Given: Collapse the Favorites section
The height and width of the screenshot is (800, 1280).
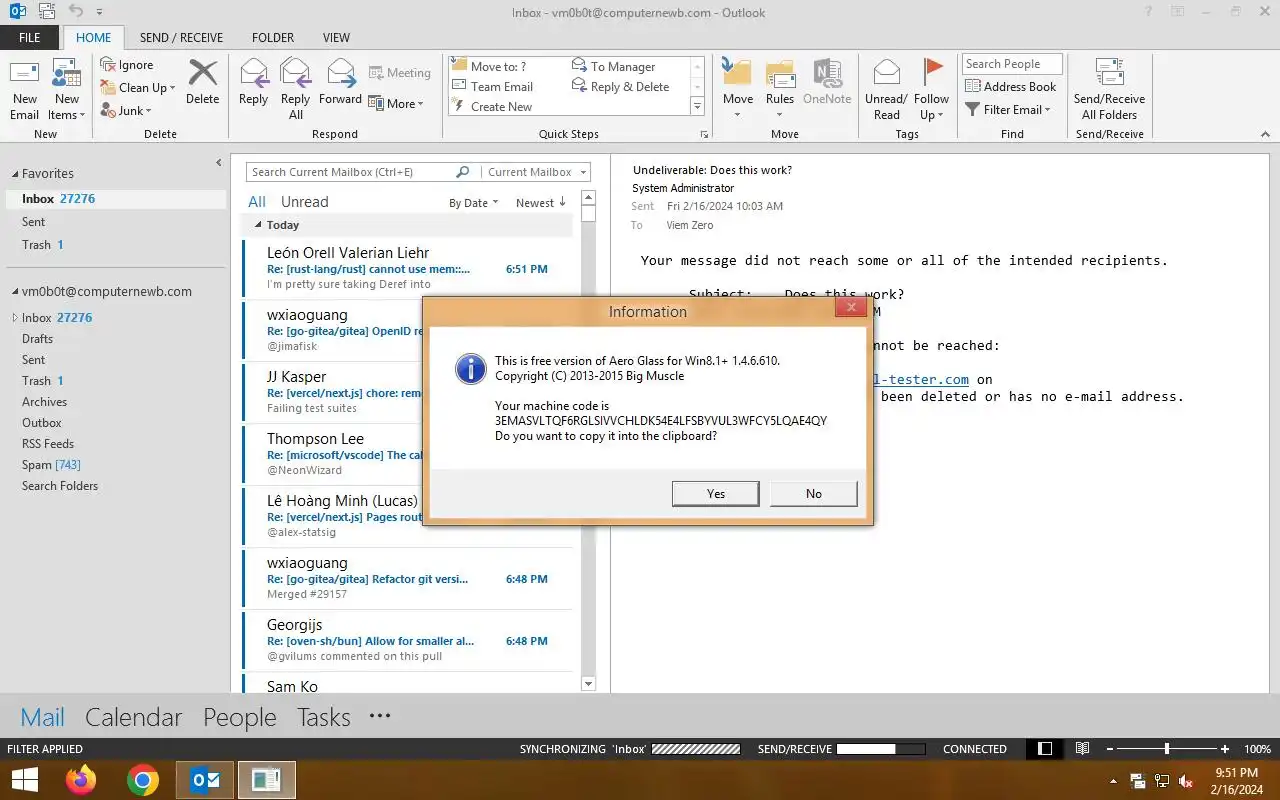Looking at the screenshot, I should (15, 174).
